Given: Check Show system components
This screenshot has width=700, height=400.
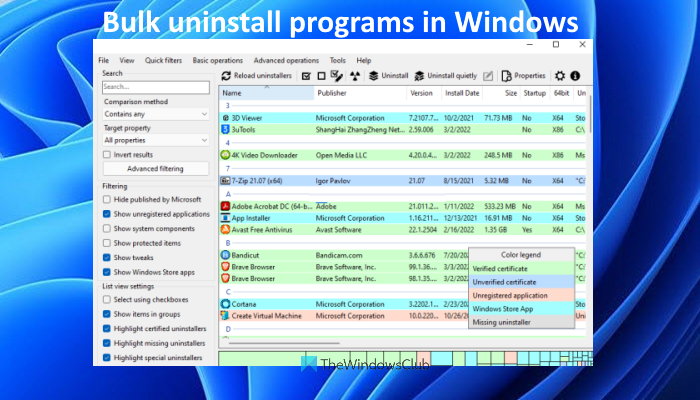Looking at the screenshot, I should click(x=107, y=229).
